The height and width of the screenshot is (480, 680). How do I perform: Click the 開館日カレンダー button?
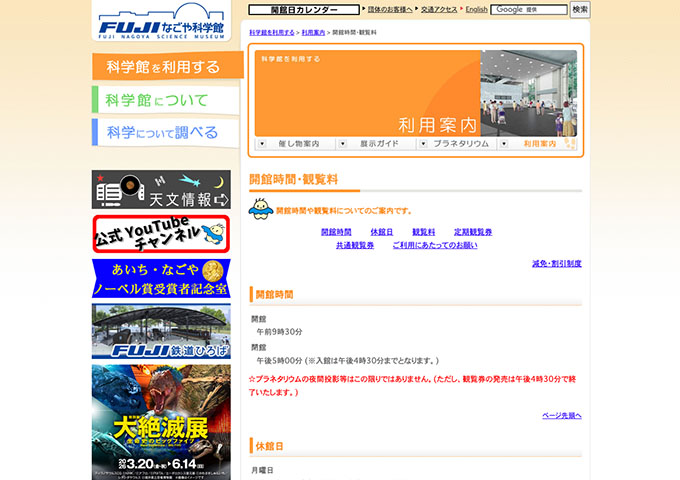click(x=304, y=10)
